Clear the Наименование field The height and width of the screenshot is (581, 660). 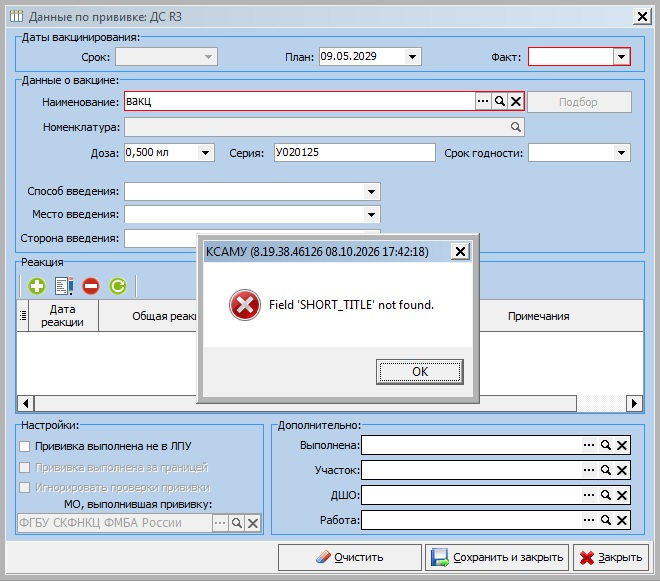pyautogui.click(x=516, y=101)
